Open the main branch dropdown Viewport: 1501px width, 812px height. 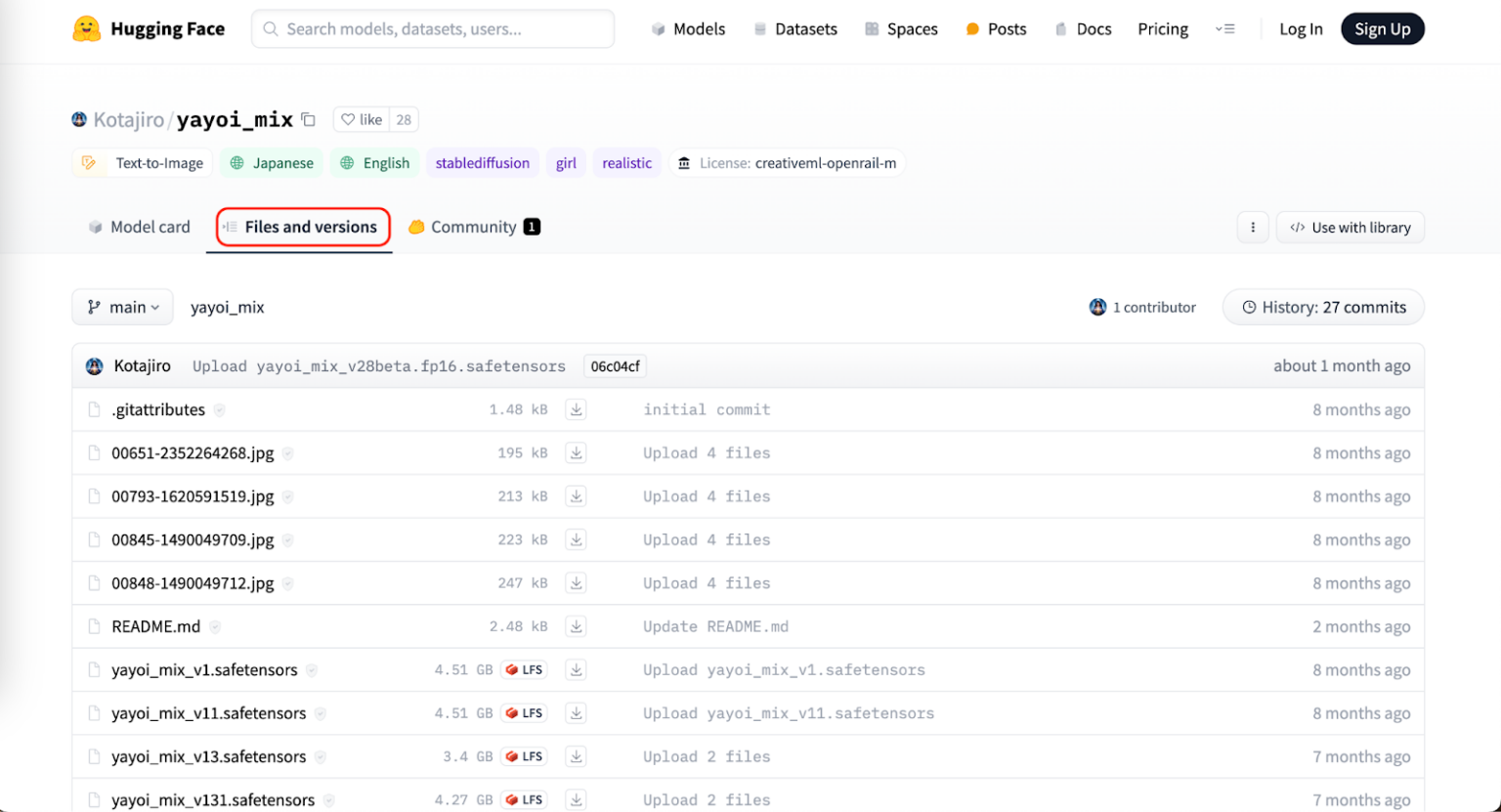[122, 307]
